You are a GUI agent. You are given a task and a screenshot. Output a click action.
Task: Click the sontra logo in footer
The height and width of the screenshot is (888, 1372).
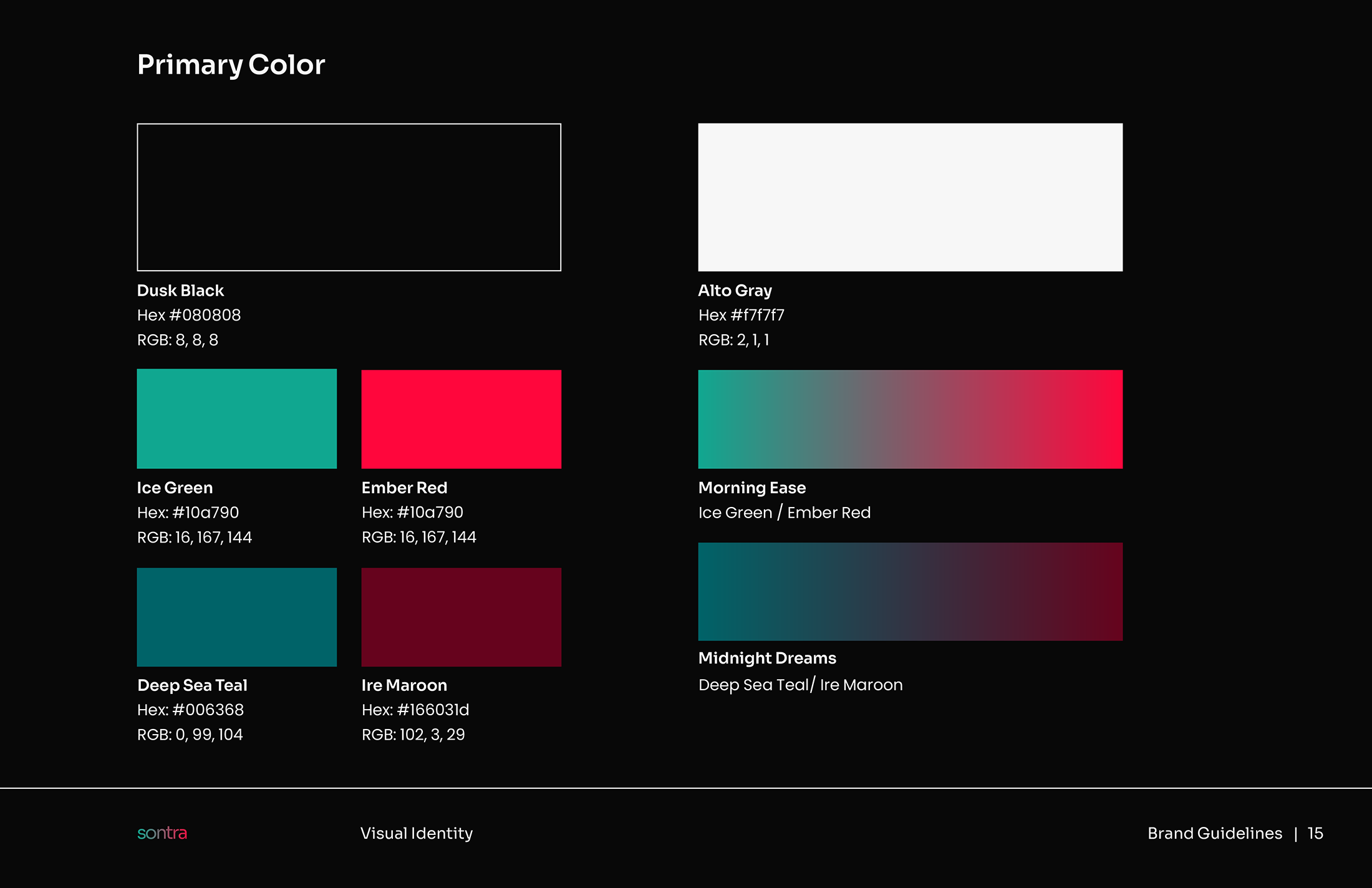(x=162, y=833)
